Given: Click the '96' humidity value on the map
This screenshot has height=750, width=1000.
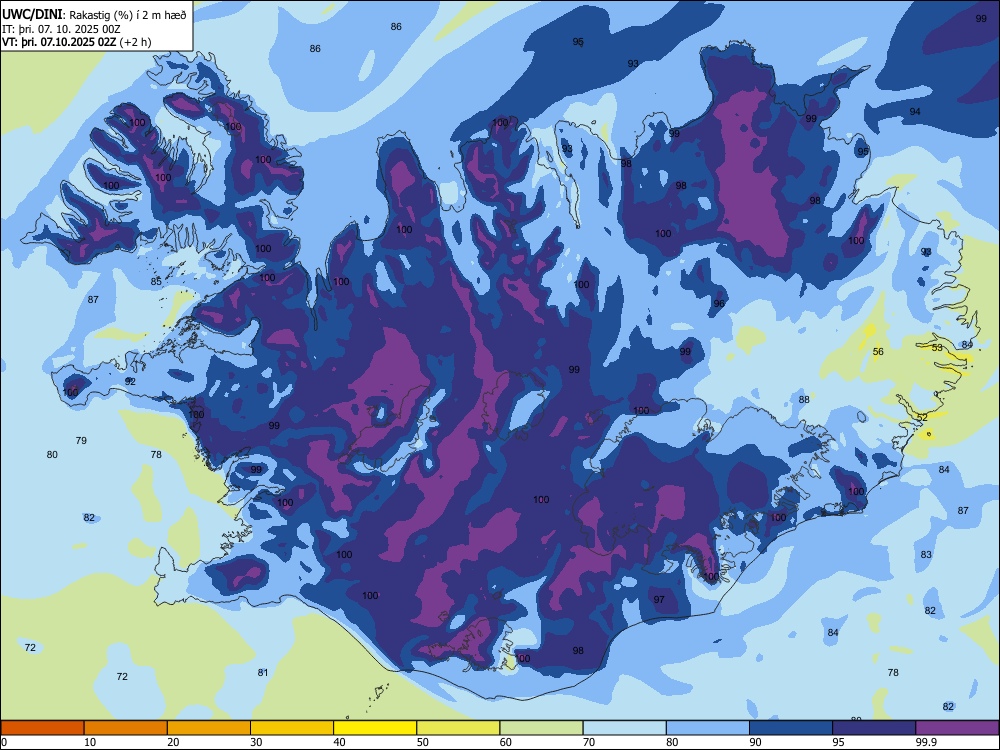Looking at the screenshot, I should click(719, 304).
